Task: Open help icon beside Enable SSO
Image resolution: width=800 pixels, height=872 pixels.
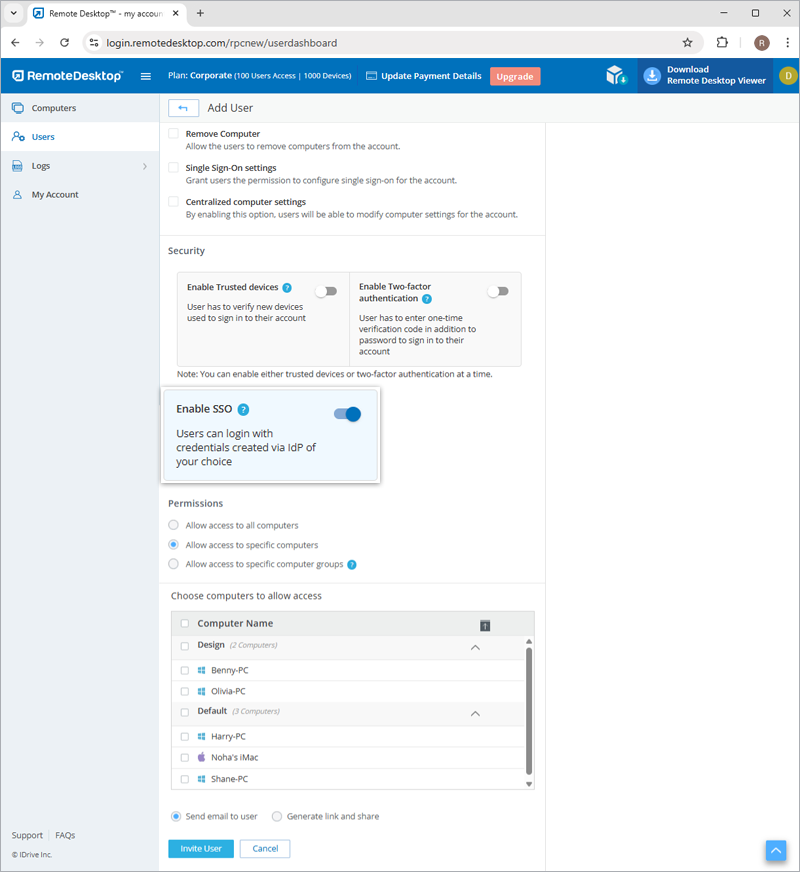Action: [x=244, y=409]
